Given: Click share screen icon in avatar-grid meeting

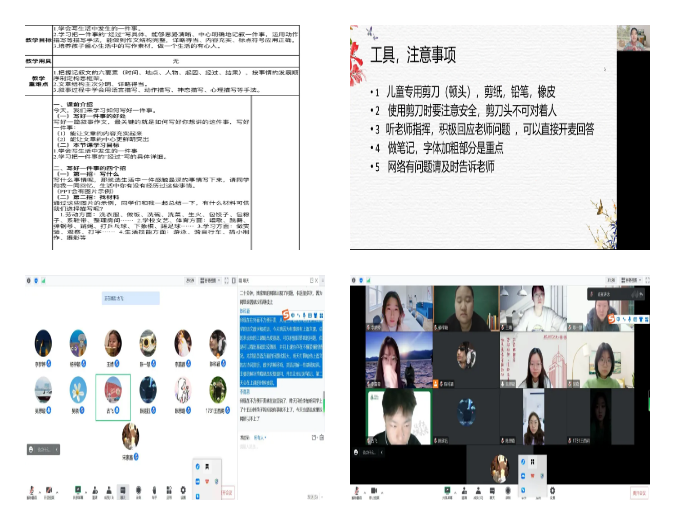Looking at the screenshot, I should (x=78, y=492).
